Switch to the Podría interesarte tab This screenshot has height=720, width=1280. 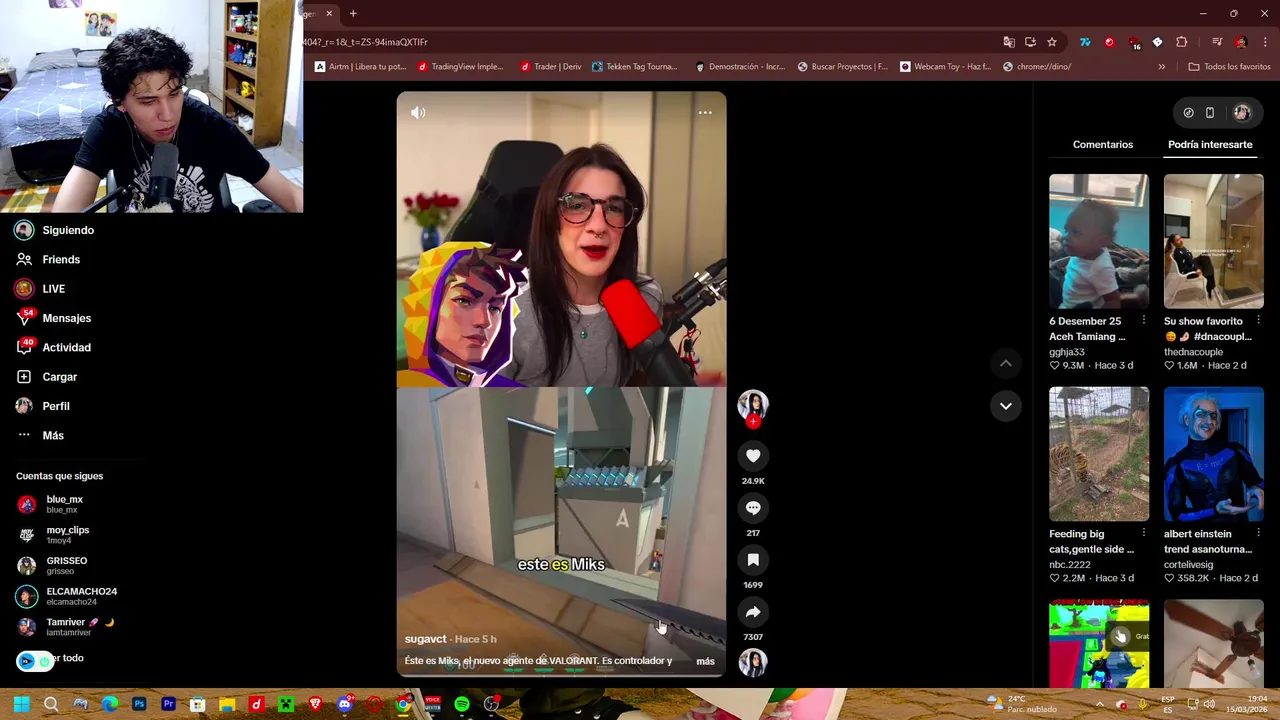point(1210,145)
